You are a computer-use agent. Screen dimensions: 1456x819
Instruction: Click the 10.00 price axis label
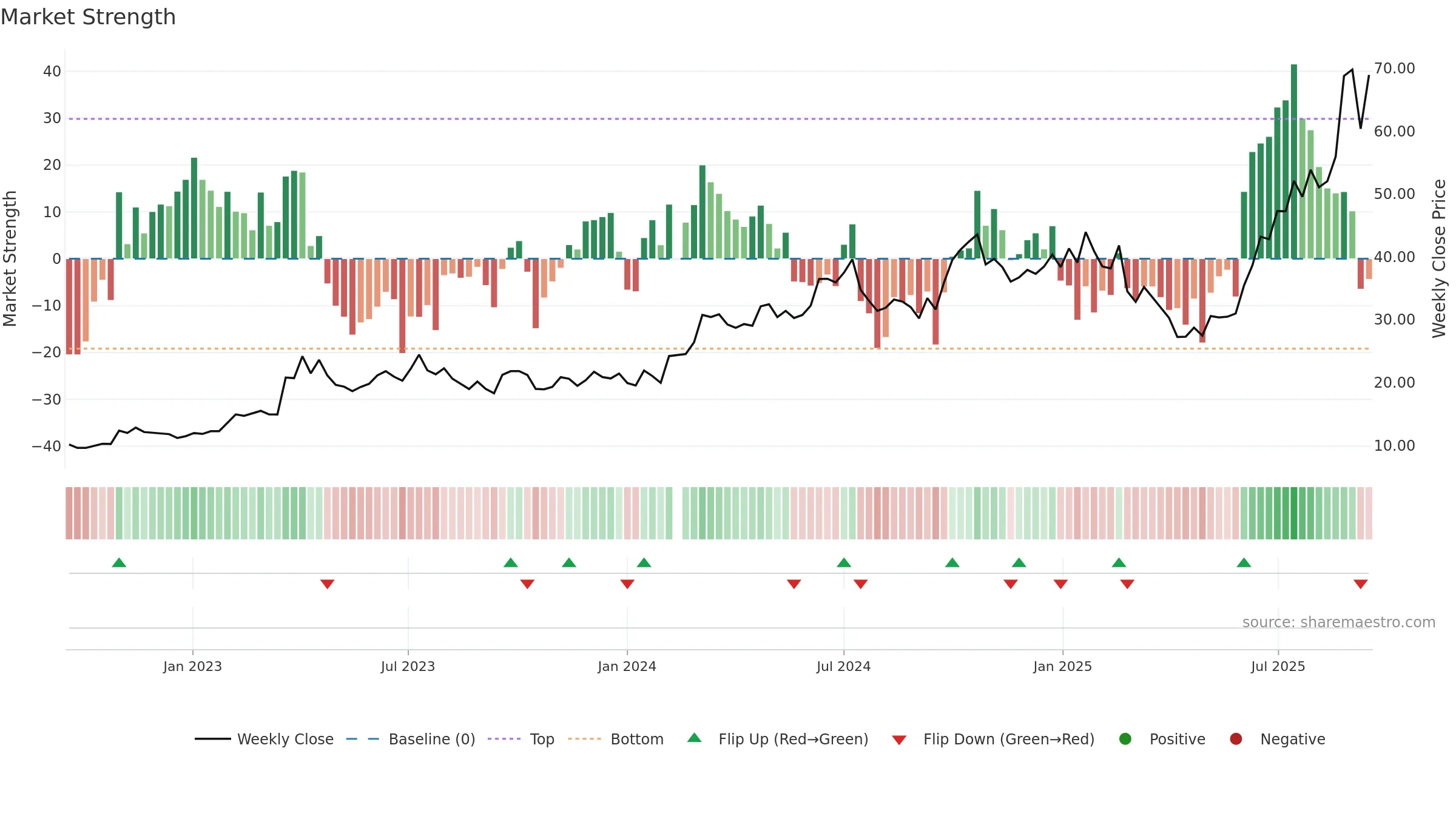[x=1394, y=446]
